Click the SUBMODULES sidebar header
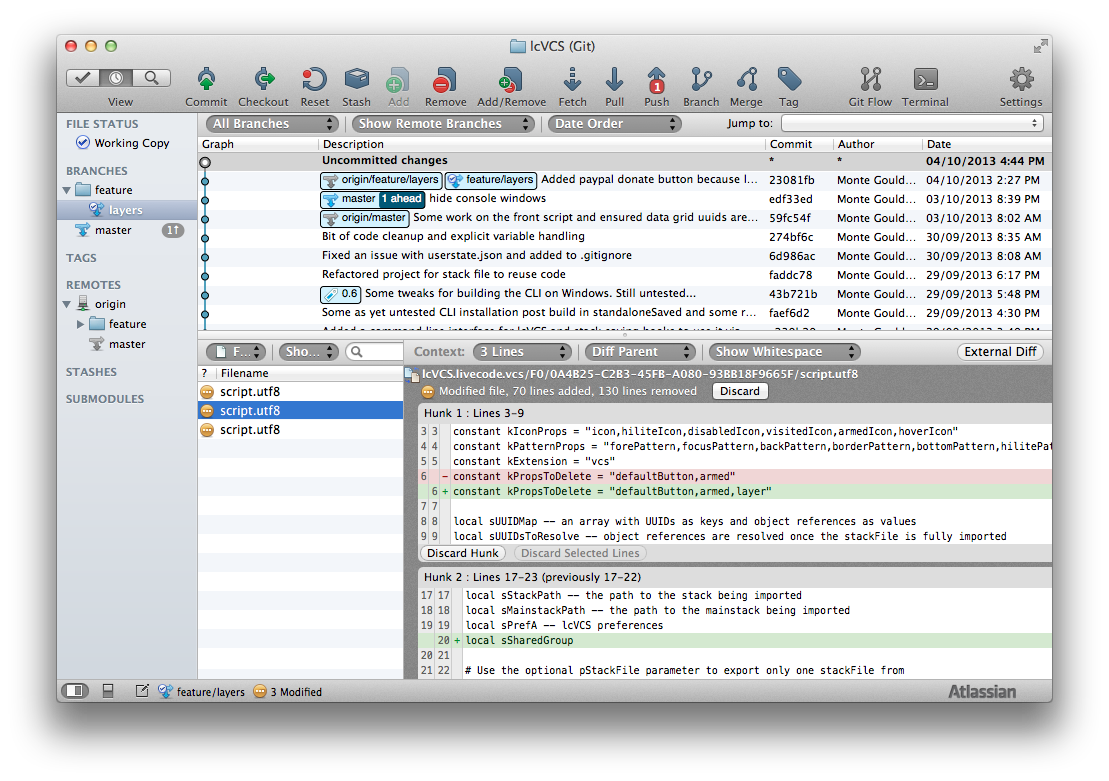 coord(105,399)
